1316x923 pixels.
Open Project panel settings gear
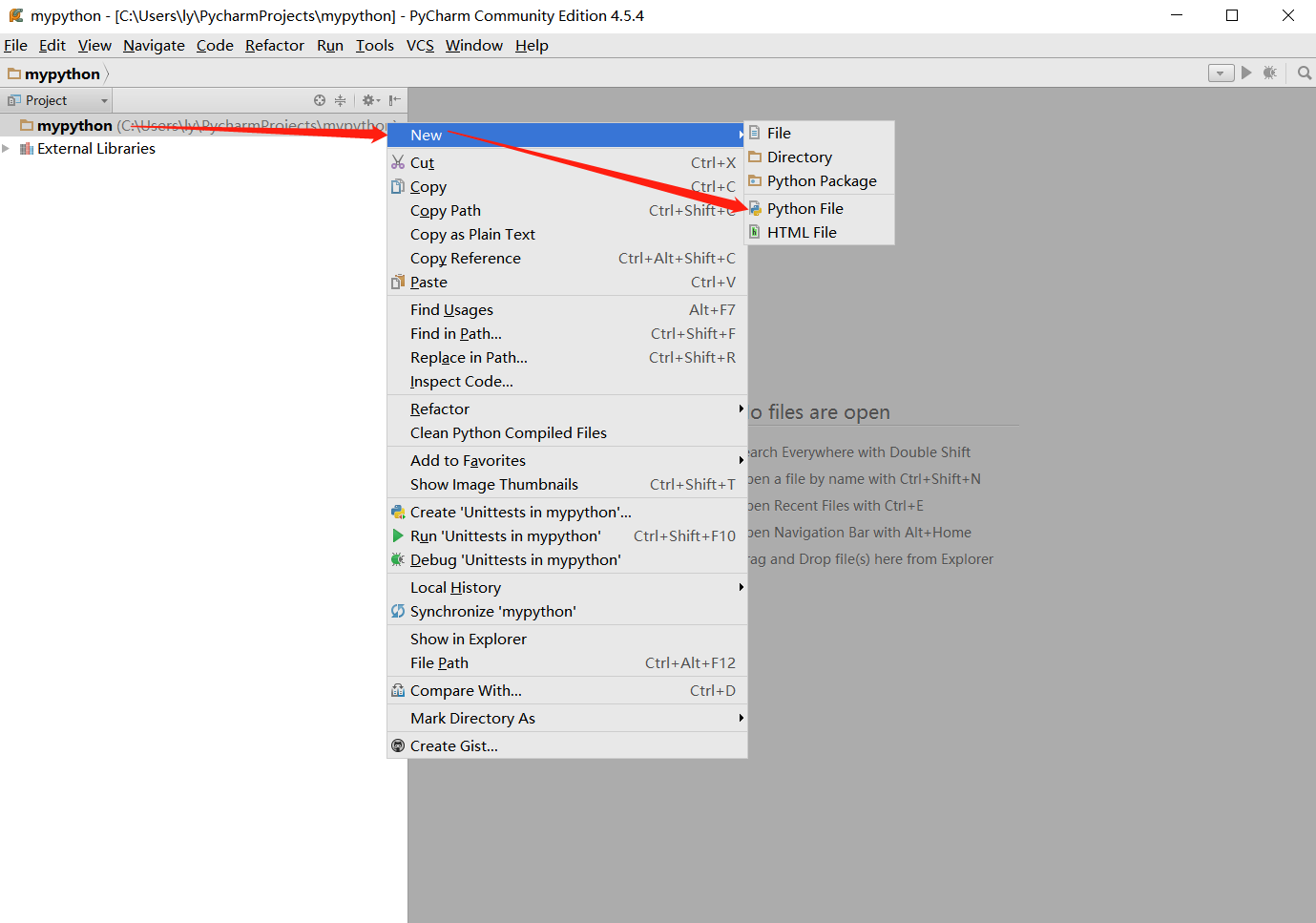(371, 100)
